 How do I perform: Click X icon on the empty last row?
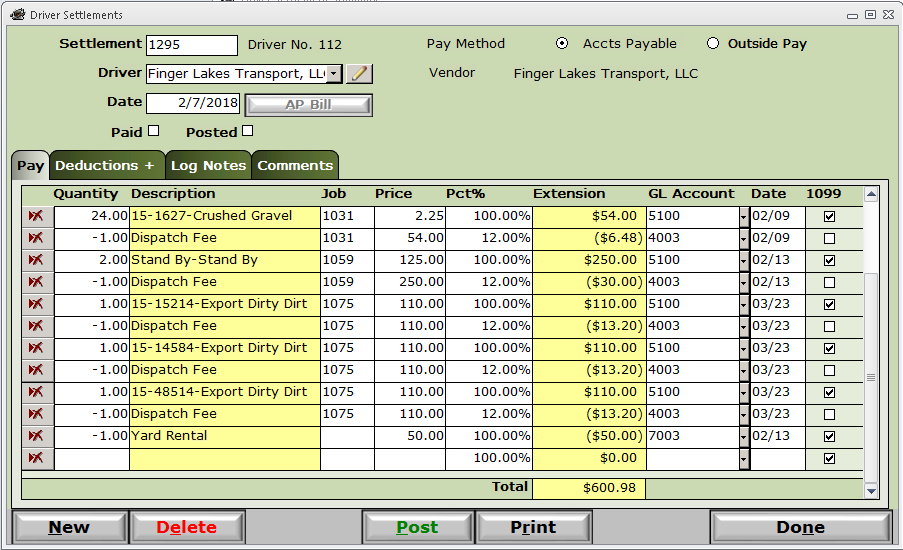pyautogui.click(x=36, y=458)
